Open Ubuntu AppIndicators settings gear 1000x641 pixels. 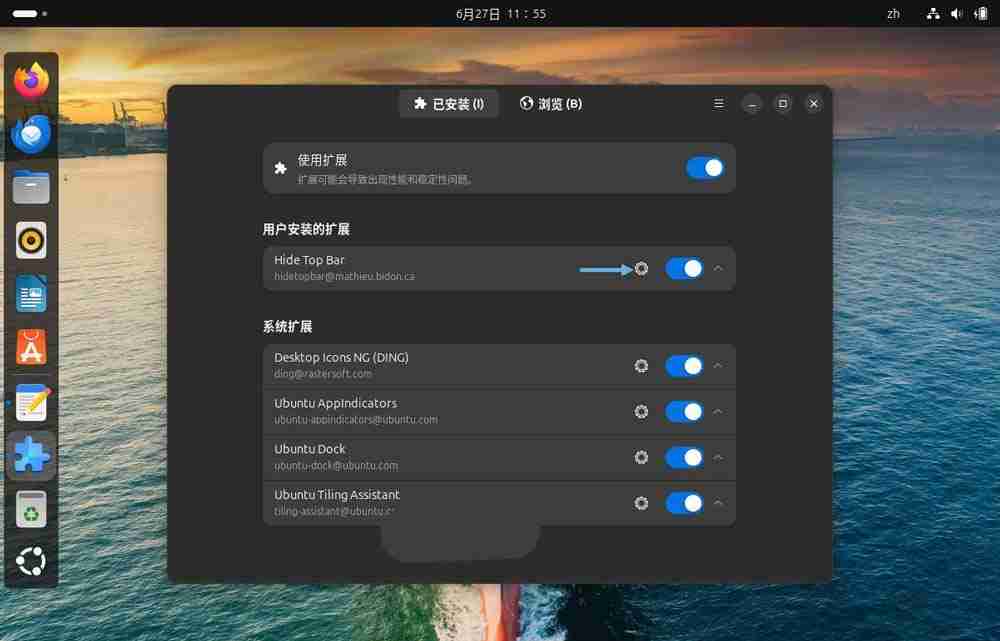(641, 412)
